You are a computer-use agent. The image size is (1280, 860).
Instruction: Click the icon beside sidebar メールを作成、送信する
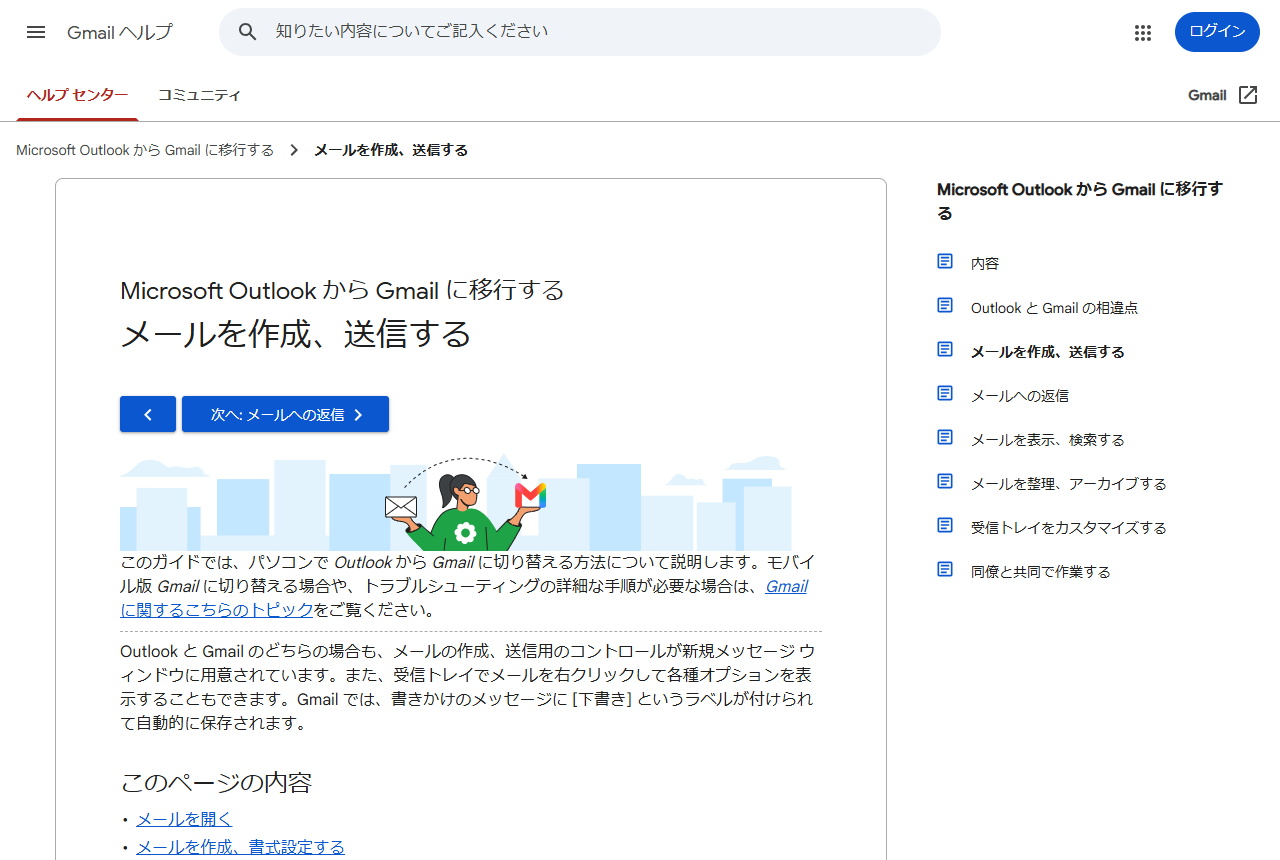[x=945, y=350]
